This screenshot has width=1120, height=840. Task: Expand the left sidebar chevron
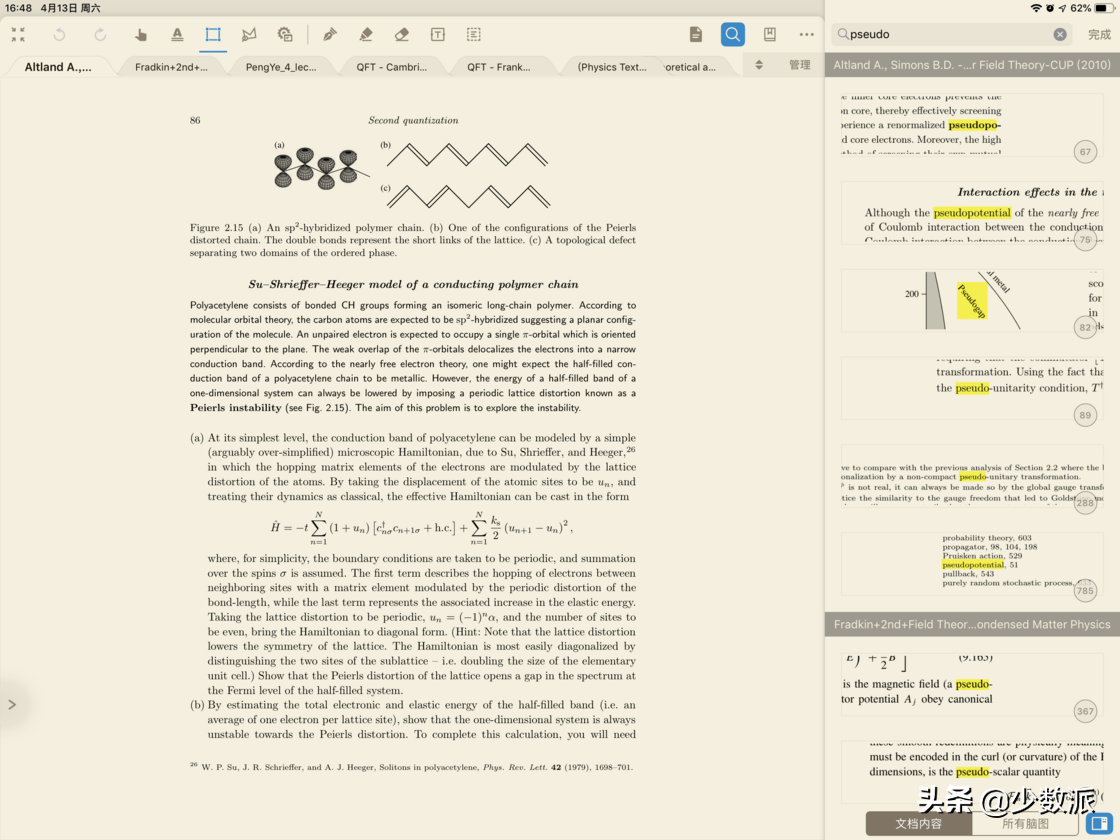click(12, 704)
